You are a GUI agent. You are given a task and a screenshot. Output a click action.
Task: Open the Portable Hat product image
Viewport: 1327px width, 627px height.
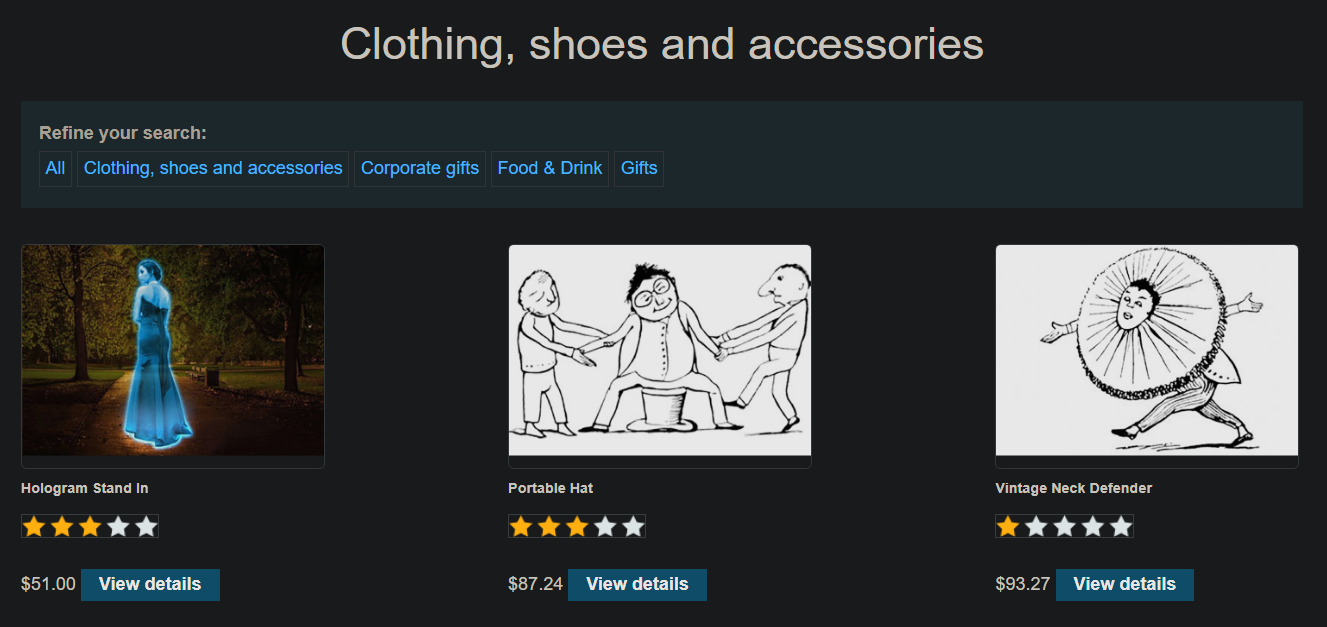tap(660, 351)
